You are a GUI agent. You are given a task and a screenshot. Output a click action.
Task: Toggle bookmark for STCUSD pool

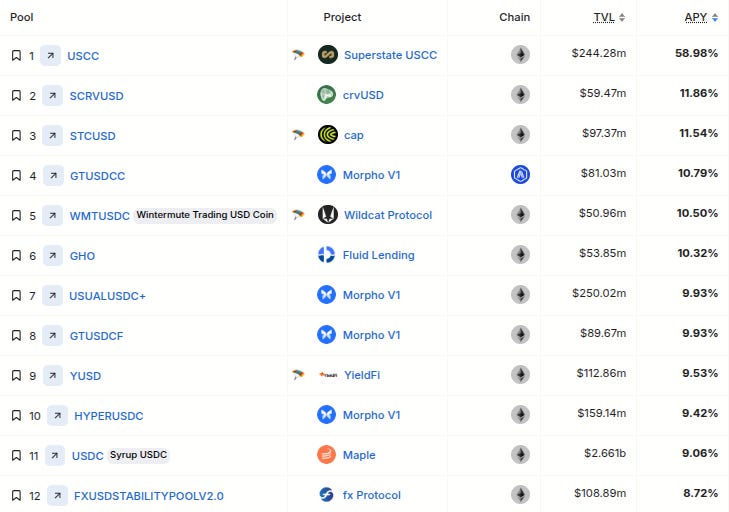click(16, 136)
